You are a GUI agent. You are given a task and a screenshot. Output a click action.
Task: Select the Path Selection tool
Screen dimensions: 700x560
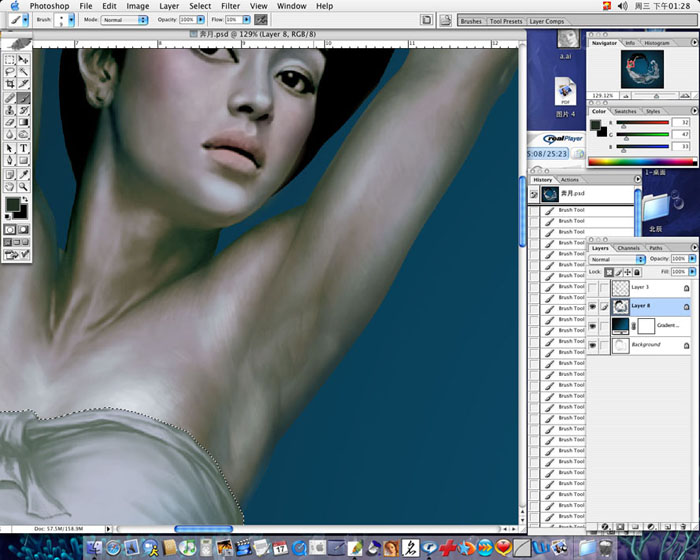[x=10, y=148]
